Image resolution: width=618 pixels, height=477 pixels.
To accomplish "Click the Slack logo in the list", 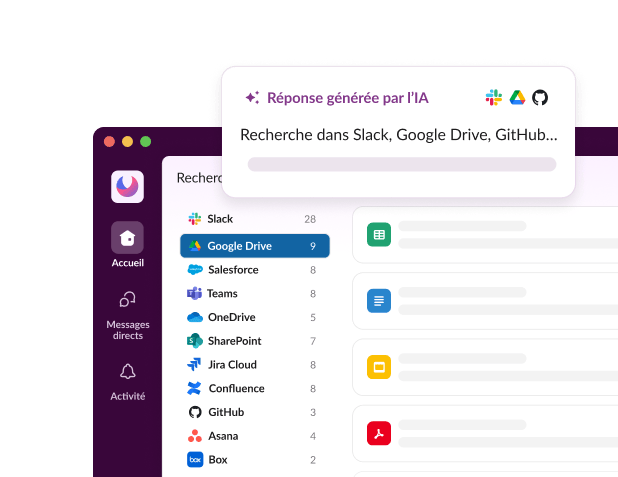I will 195,219.
